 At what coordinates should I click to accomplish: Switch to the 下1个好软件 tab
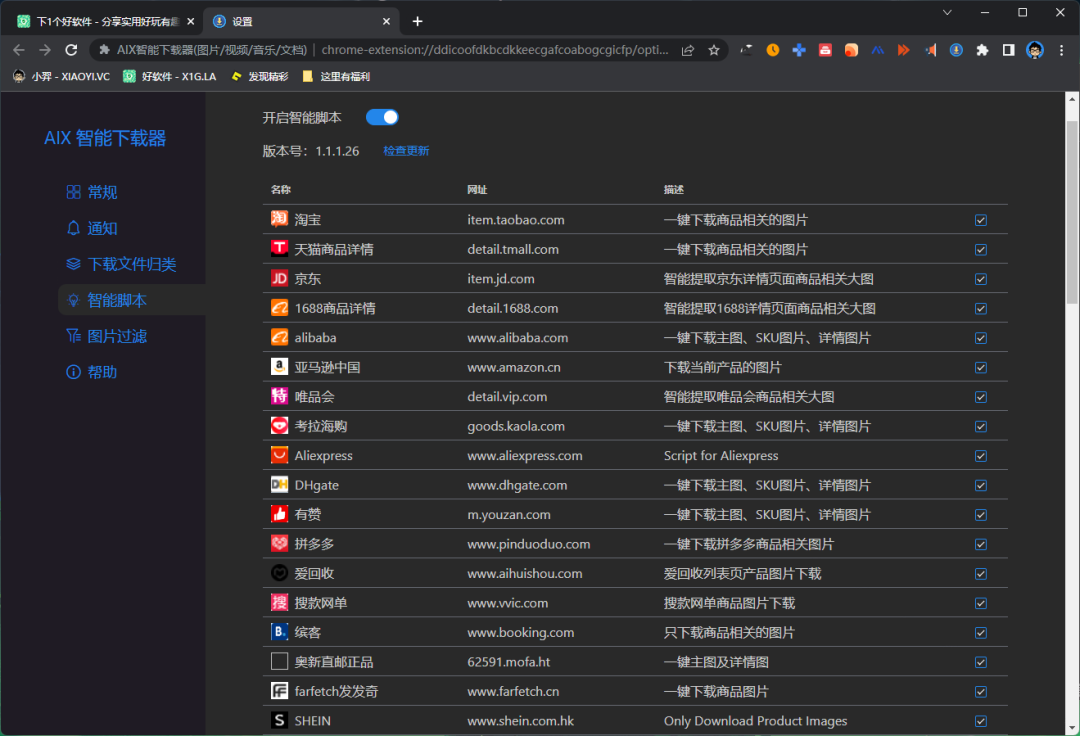pos(105,21)
